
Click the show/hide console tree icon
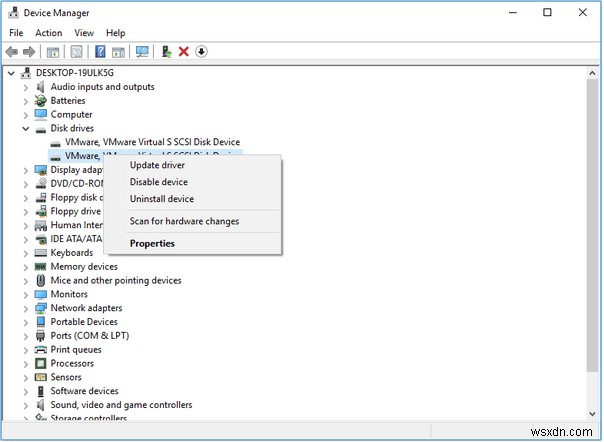(x=53, y=52)
